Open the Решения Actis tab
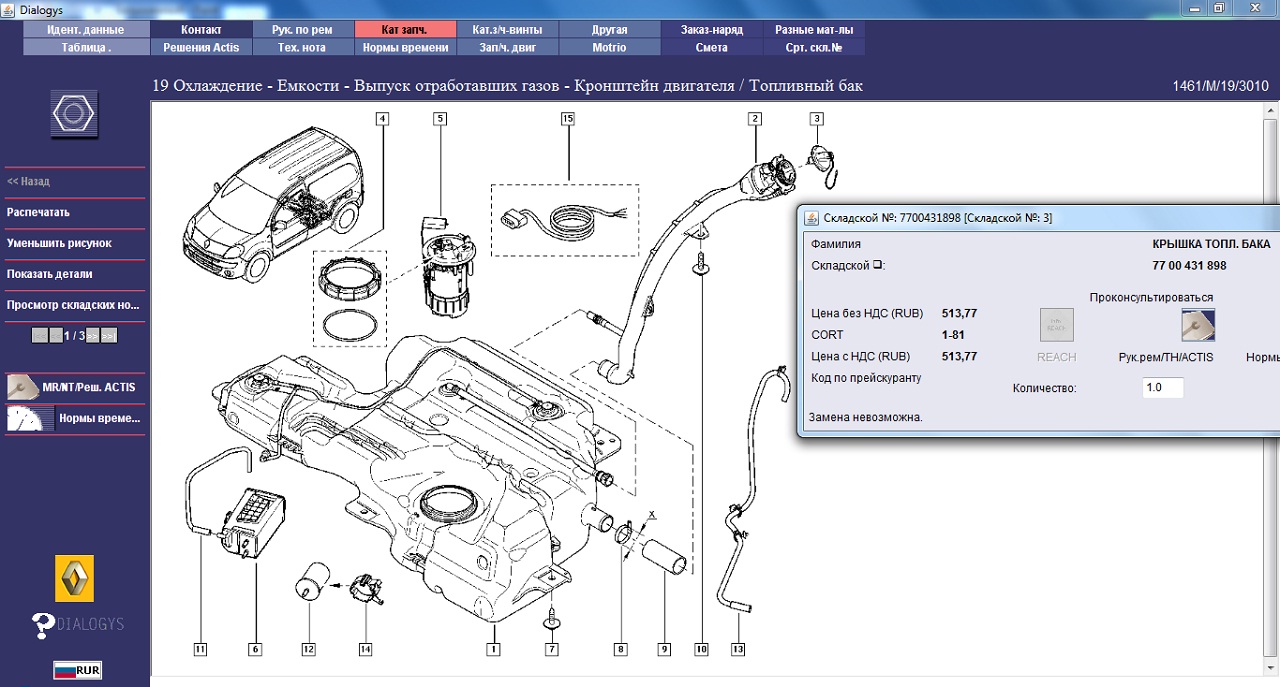The width and height of the screenshot is (1280, 687). coord(201,47)
